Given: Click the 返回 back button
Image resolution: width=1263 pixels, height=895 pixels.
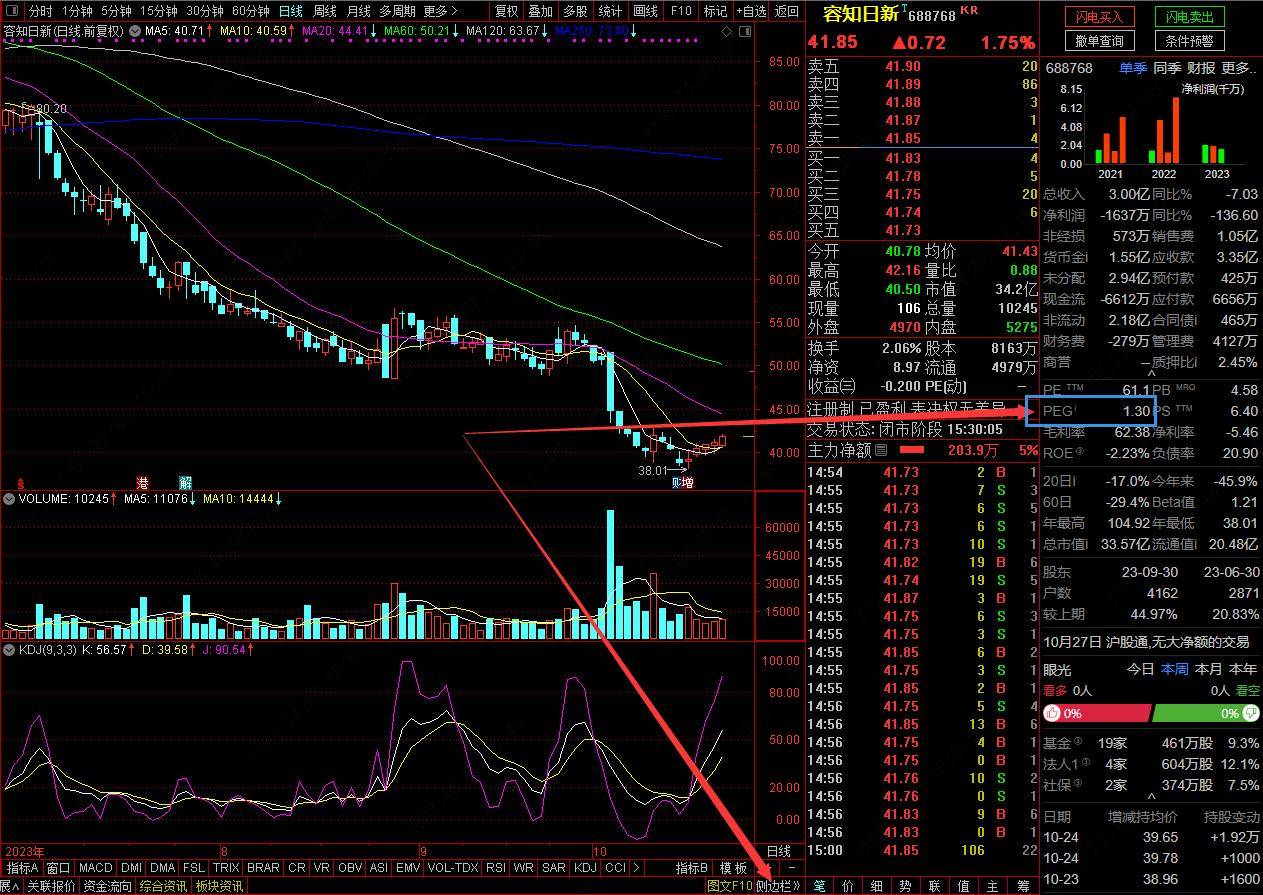Looking at the screenshot, I should point(787,11).
